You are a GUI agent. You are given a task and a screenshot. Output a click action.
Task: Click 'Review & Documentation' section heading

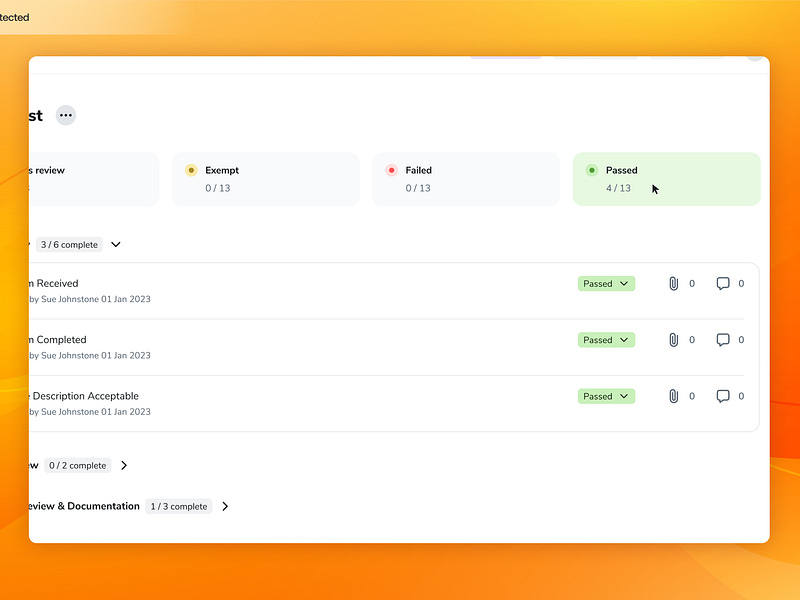[x=85, y=506]
